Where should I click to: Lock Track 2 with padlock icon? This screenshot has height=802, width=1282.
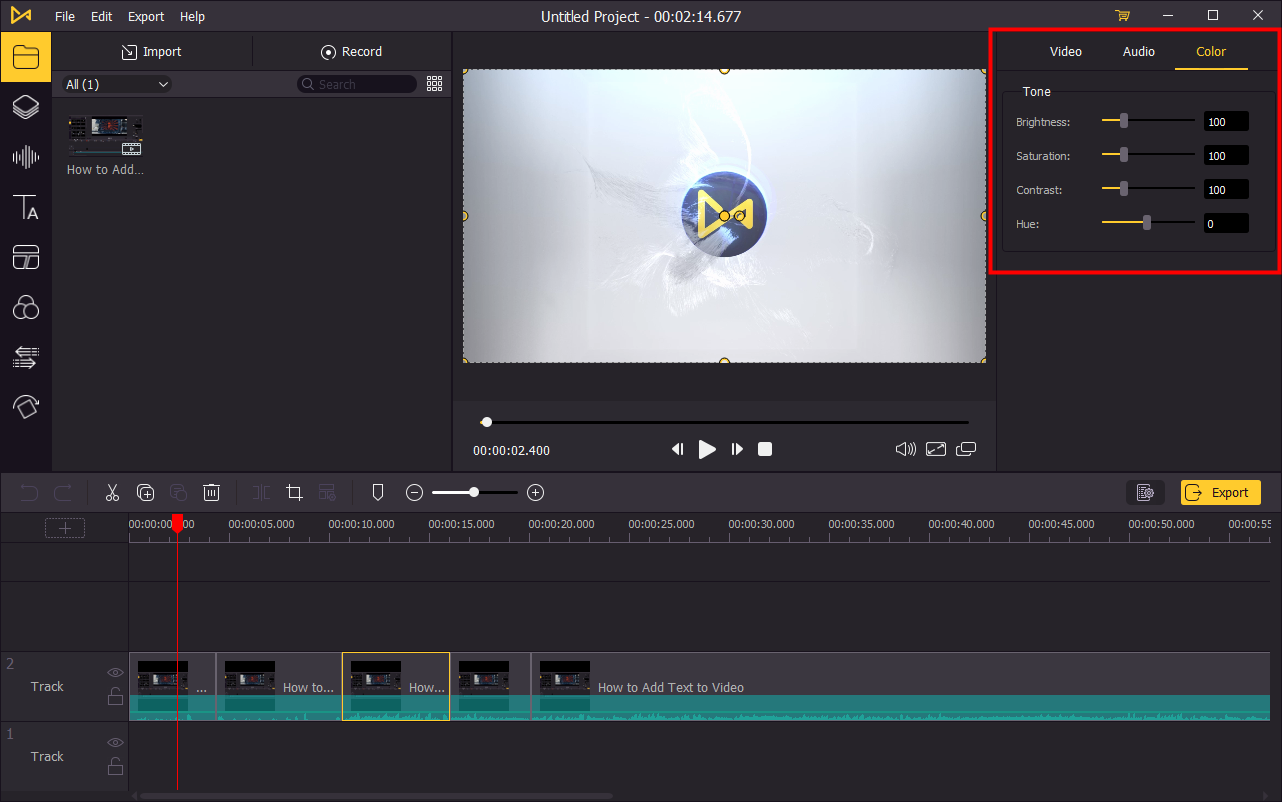(x=116, y=696)
